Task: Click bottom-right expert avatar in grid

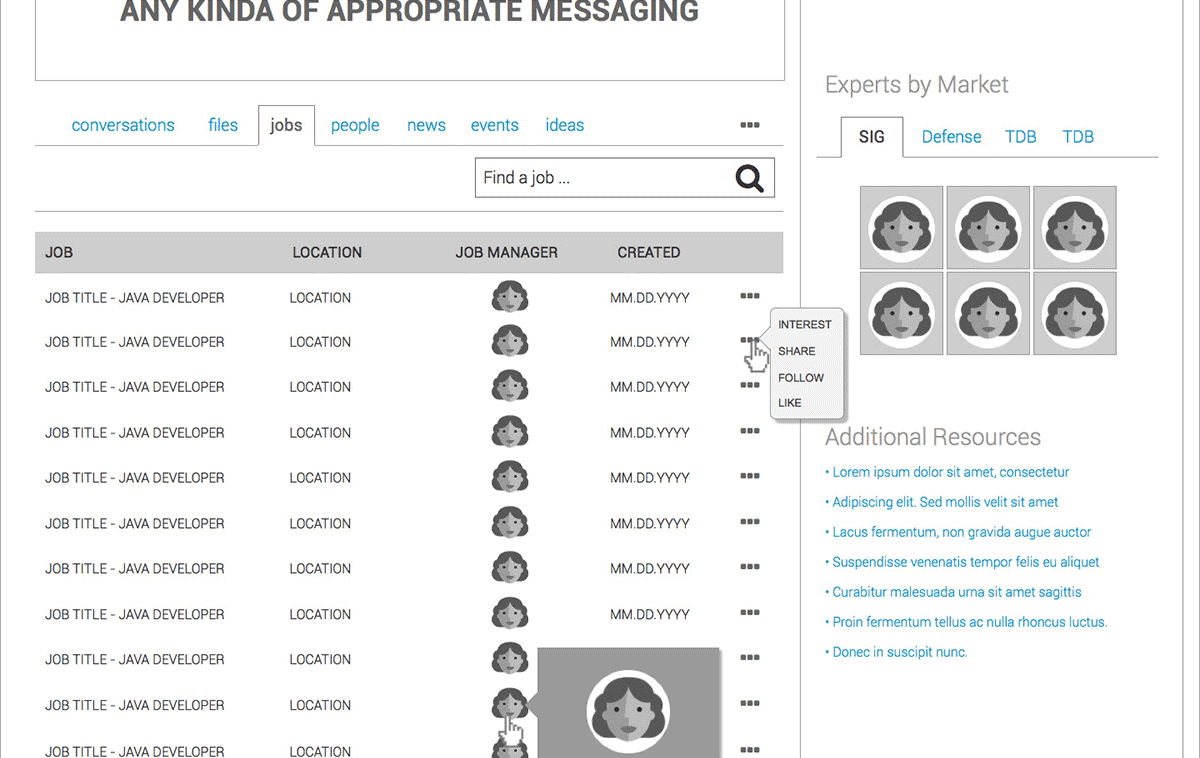Action: 1074,313
